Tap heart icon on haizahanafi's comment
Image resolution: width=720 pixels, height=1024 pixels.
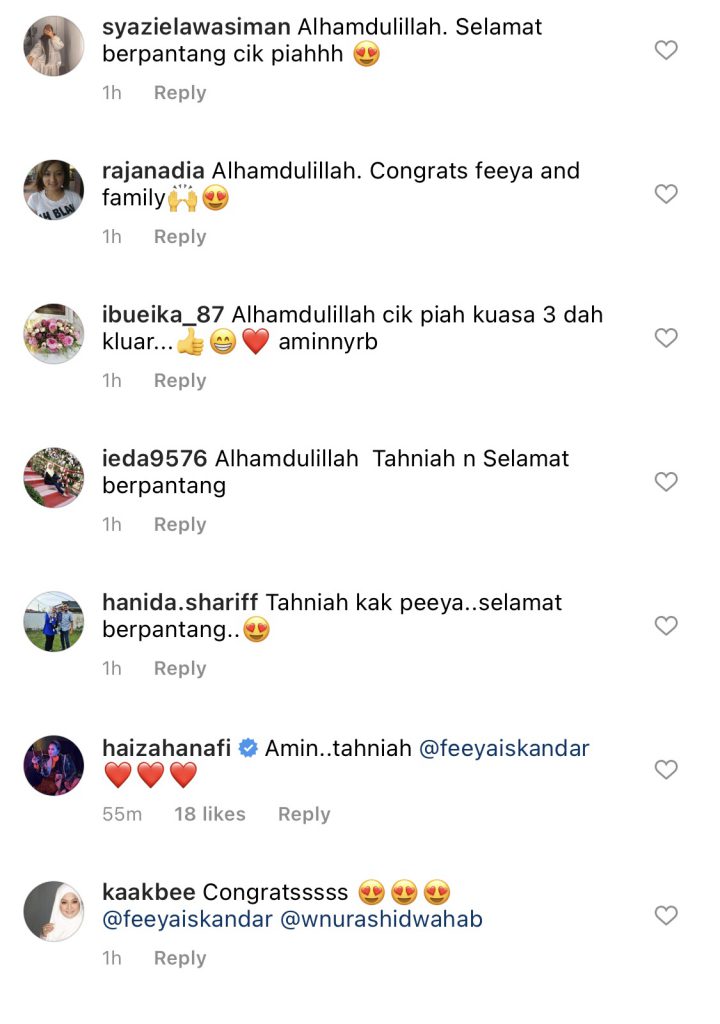point(666,769)
